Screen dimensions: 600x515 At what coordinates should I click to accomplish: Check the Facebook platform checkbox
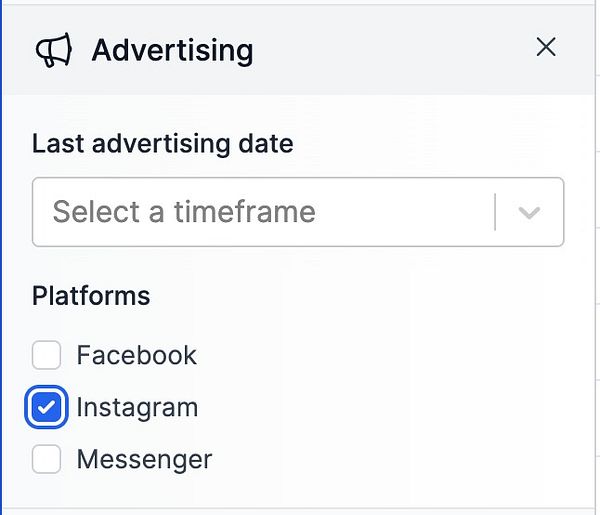pyautogui.click(x=47, y=355)
